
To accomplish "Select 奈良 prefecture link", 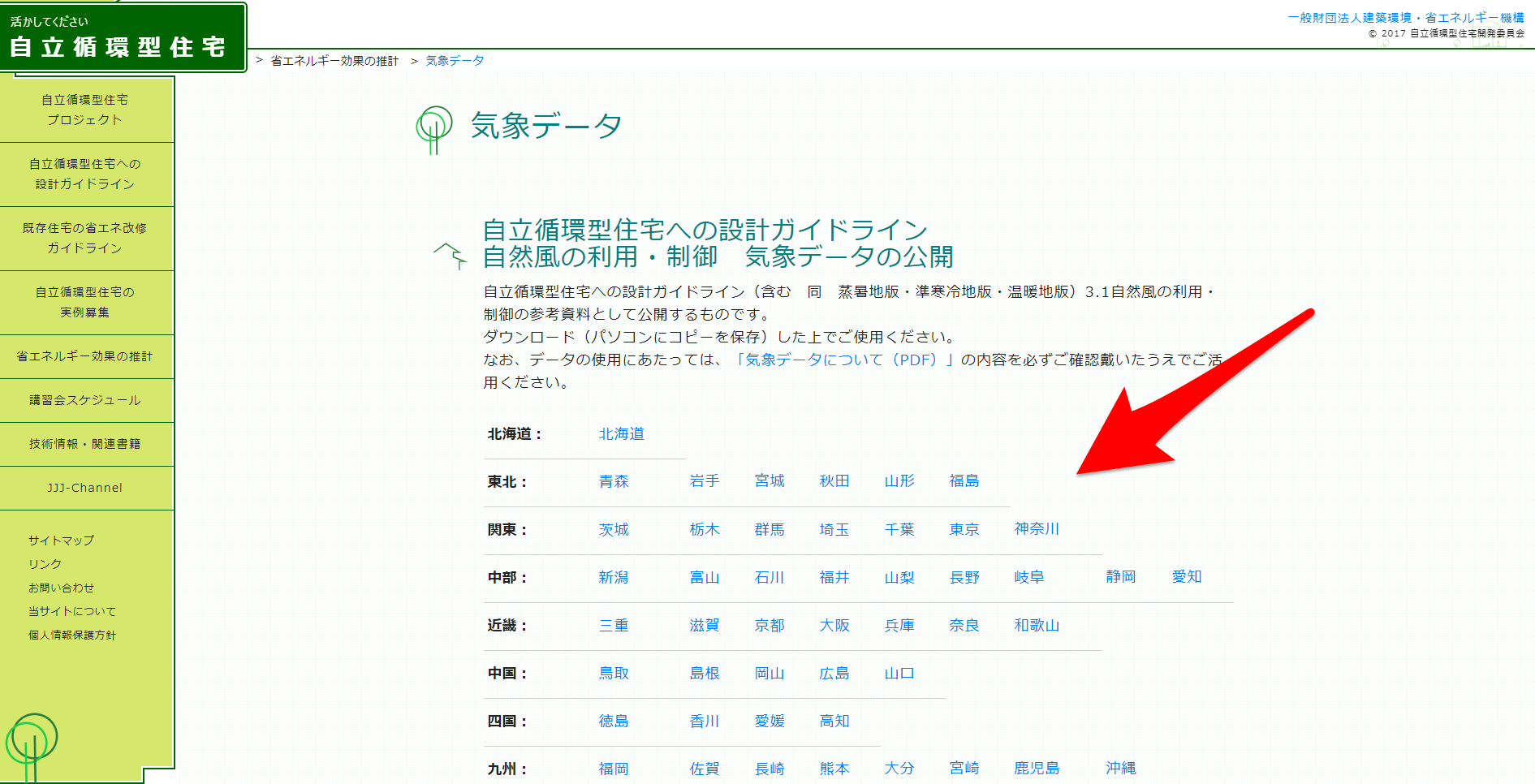I will click(964, 625).
